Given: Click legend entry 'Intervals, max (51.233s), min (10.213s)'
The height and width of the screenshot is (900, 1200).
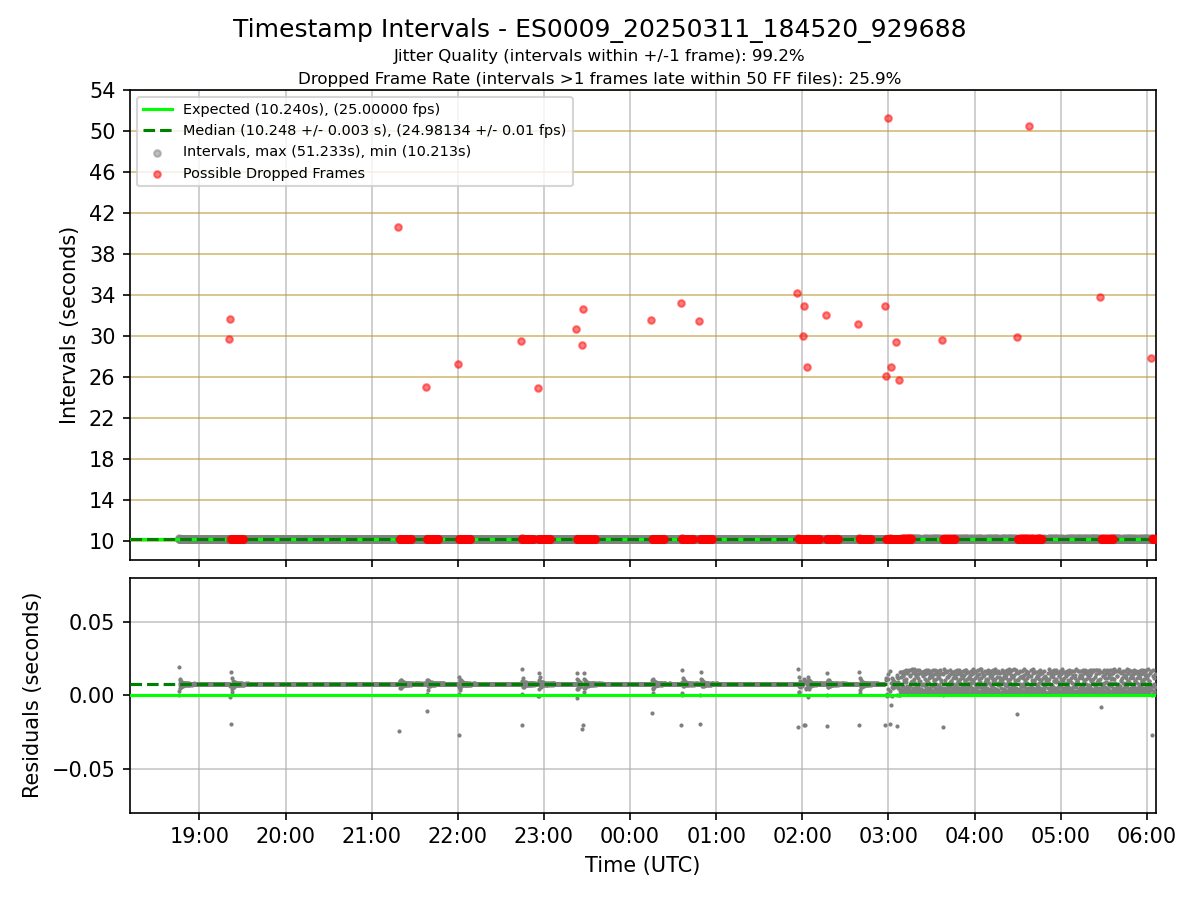Looking at the screenshot, I should 326,151.
